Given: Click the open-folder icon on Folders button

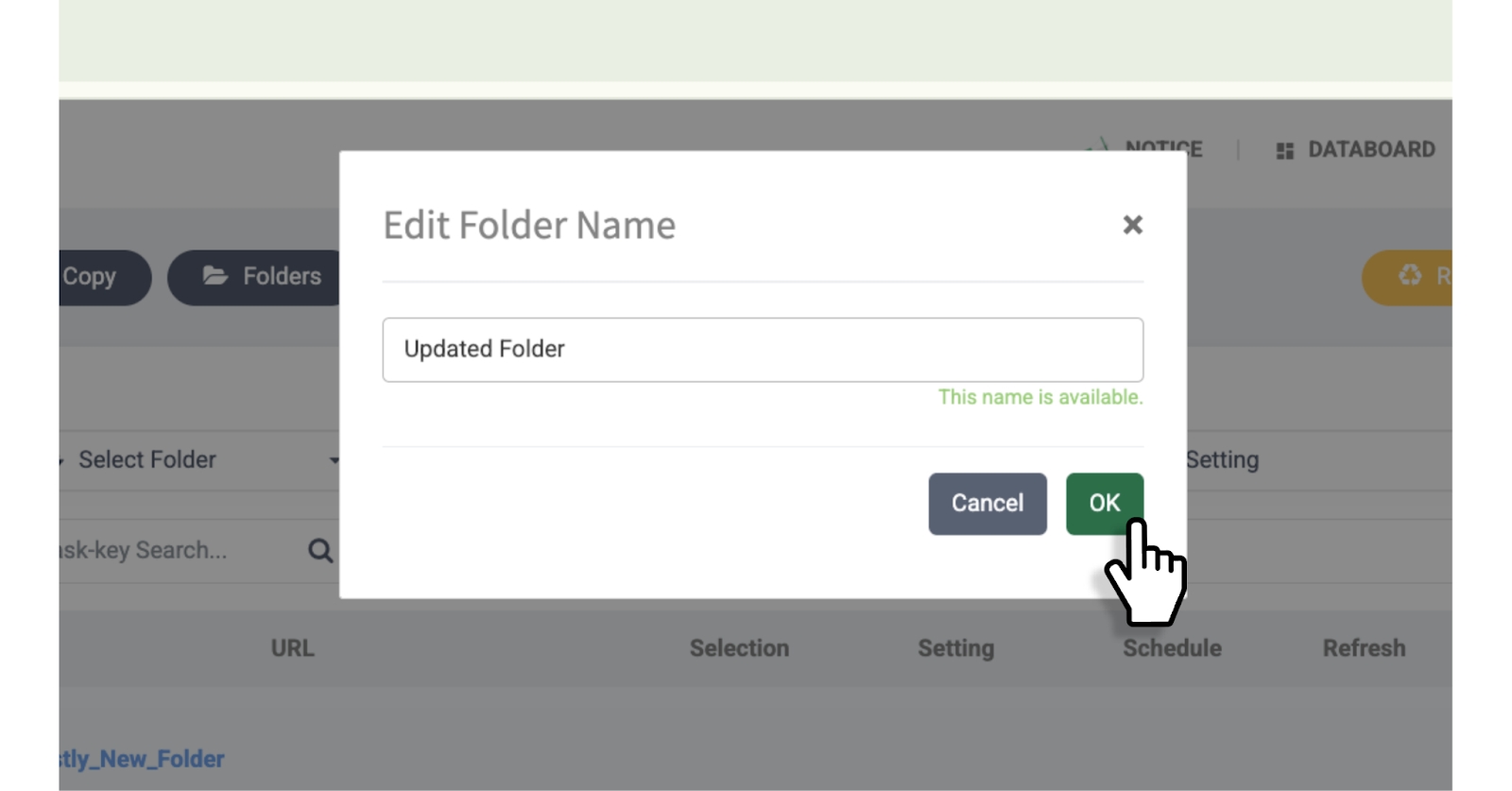Looking at the screenshot, I should pyautogui.click(x=215, y=276).
